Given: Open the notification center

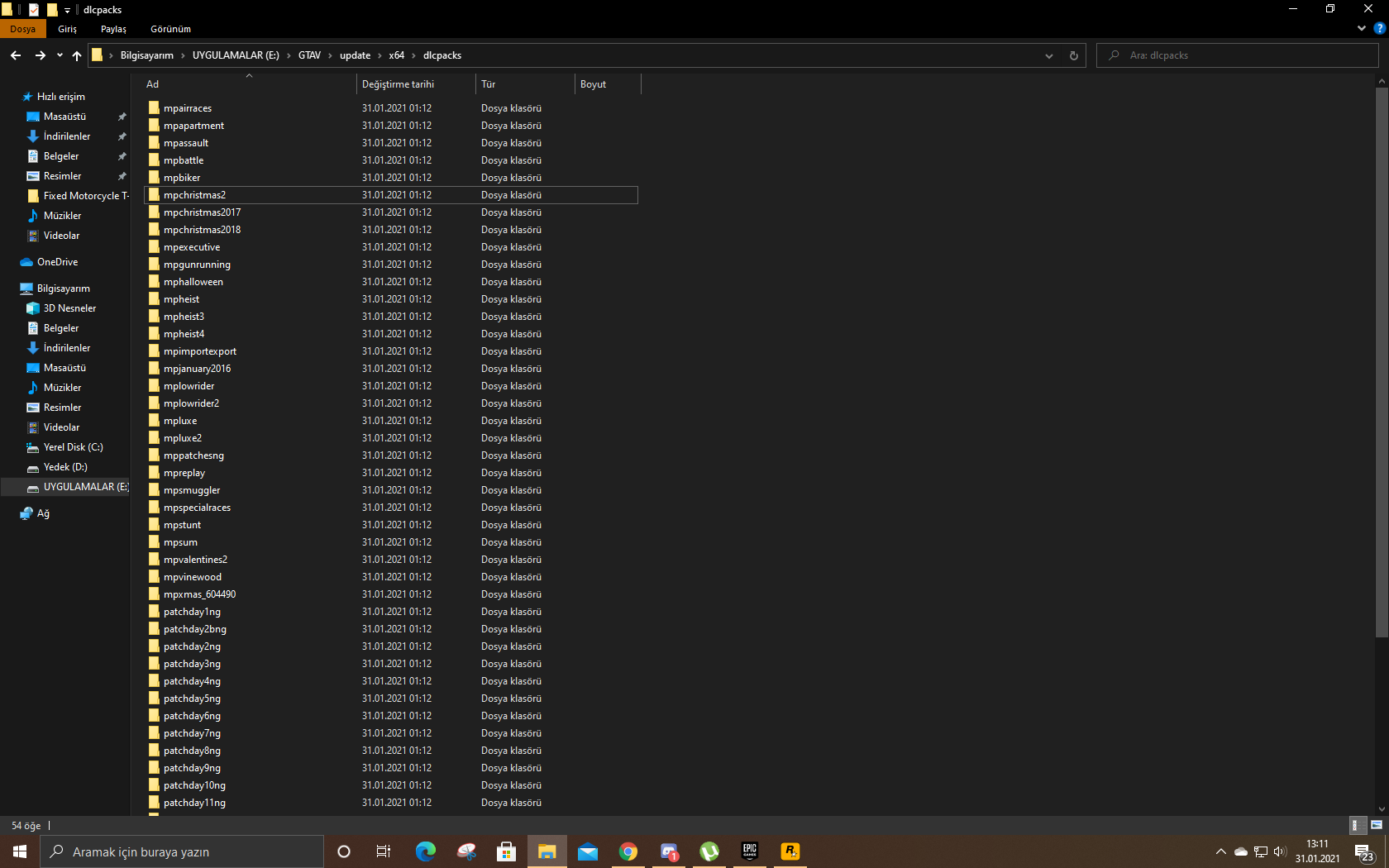Looking at the screenshot, I should [x=1364, y=851].
